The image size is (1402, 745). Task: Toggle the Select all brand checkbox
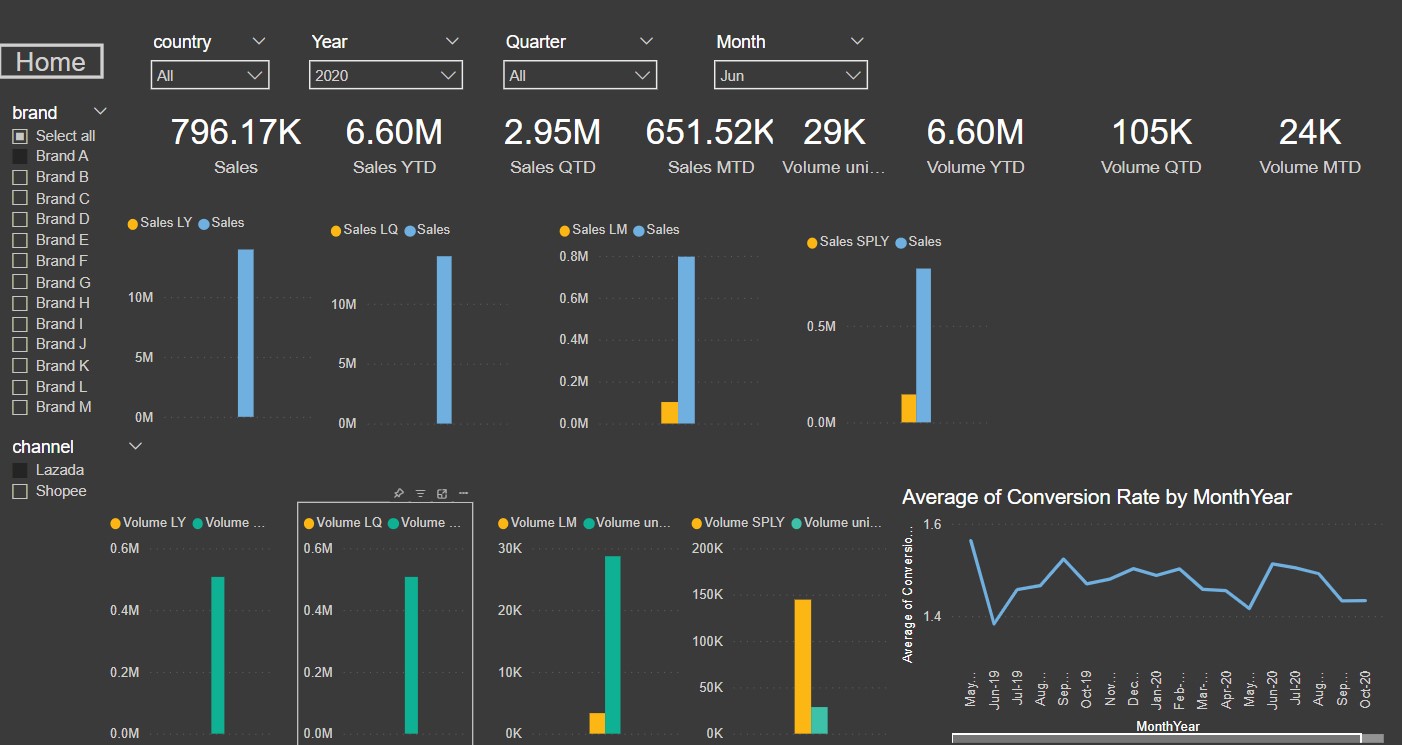[x=19, y=136]
